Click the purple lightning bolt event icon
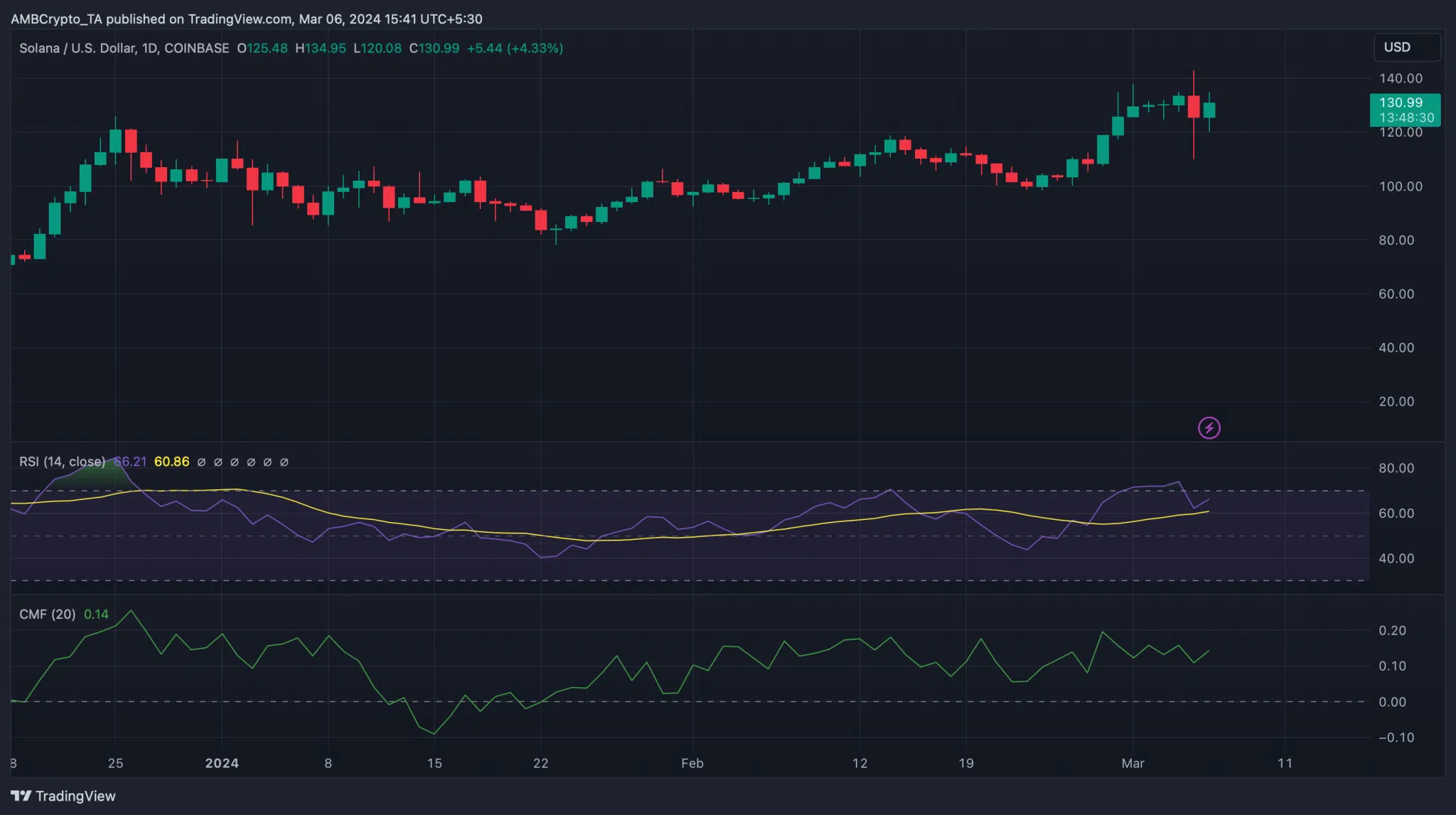This screenshot has width=1456, height=815. point(1209,427)
